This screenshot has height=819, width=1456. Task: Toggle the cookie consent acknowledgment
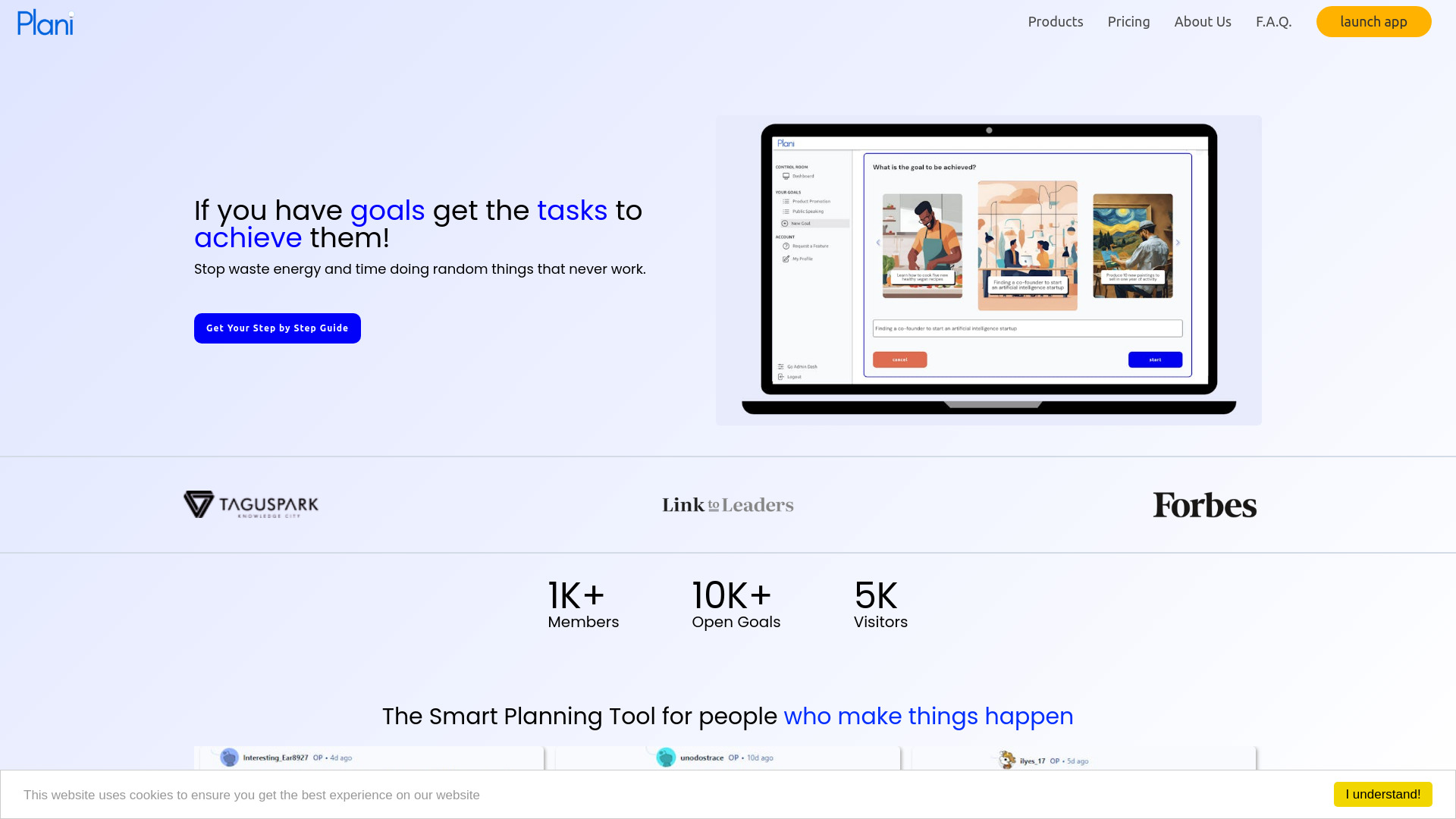(x=1383, y=794)
